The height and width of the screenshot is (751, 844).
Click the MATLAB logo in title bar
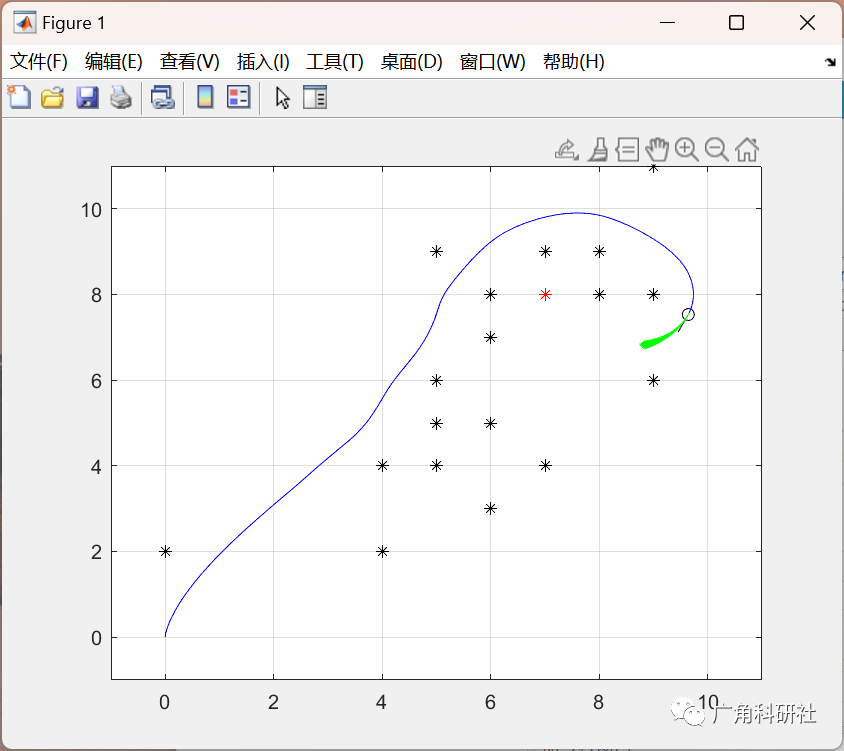point(25,23)
